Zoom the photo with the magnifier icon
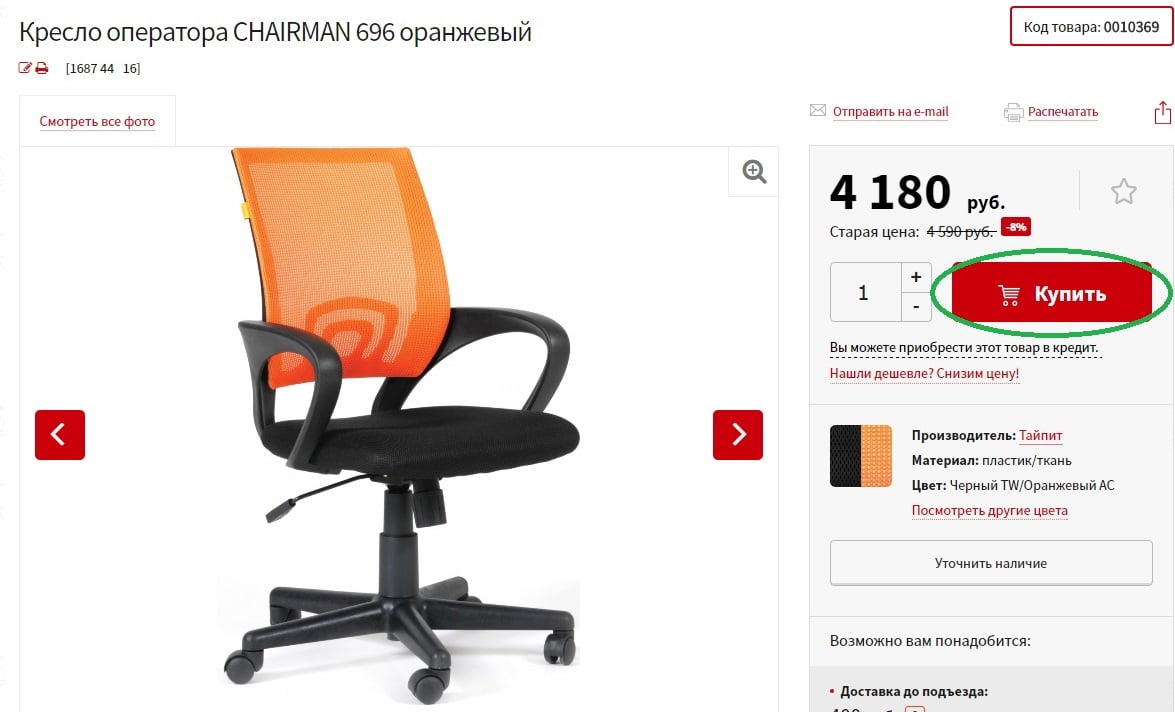The image size is (1175, 712). point(754,172)
